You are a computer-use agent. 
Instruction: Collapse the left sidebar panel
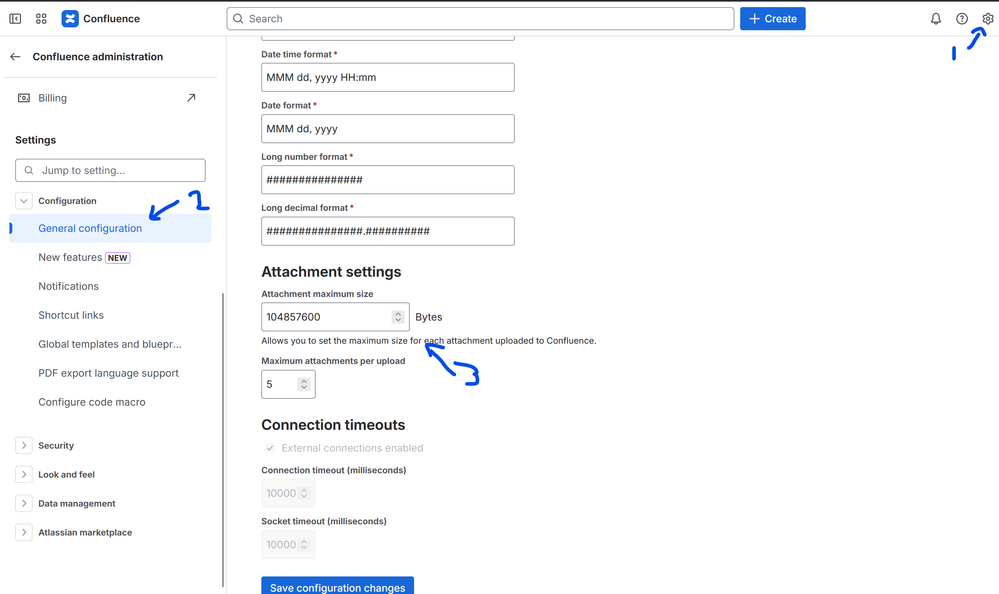coord(14,18)
